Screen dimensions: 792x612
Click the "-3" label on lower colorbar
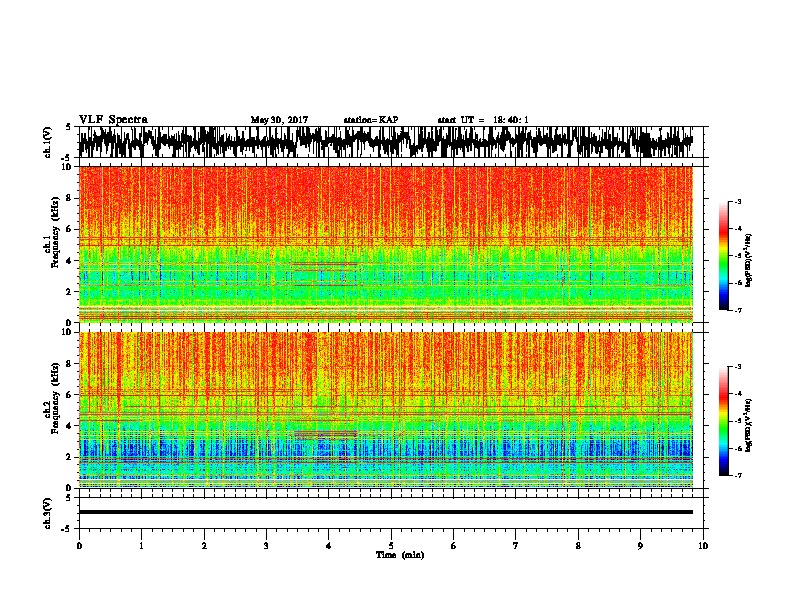738,367
